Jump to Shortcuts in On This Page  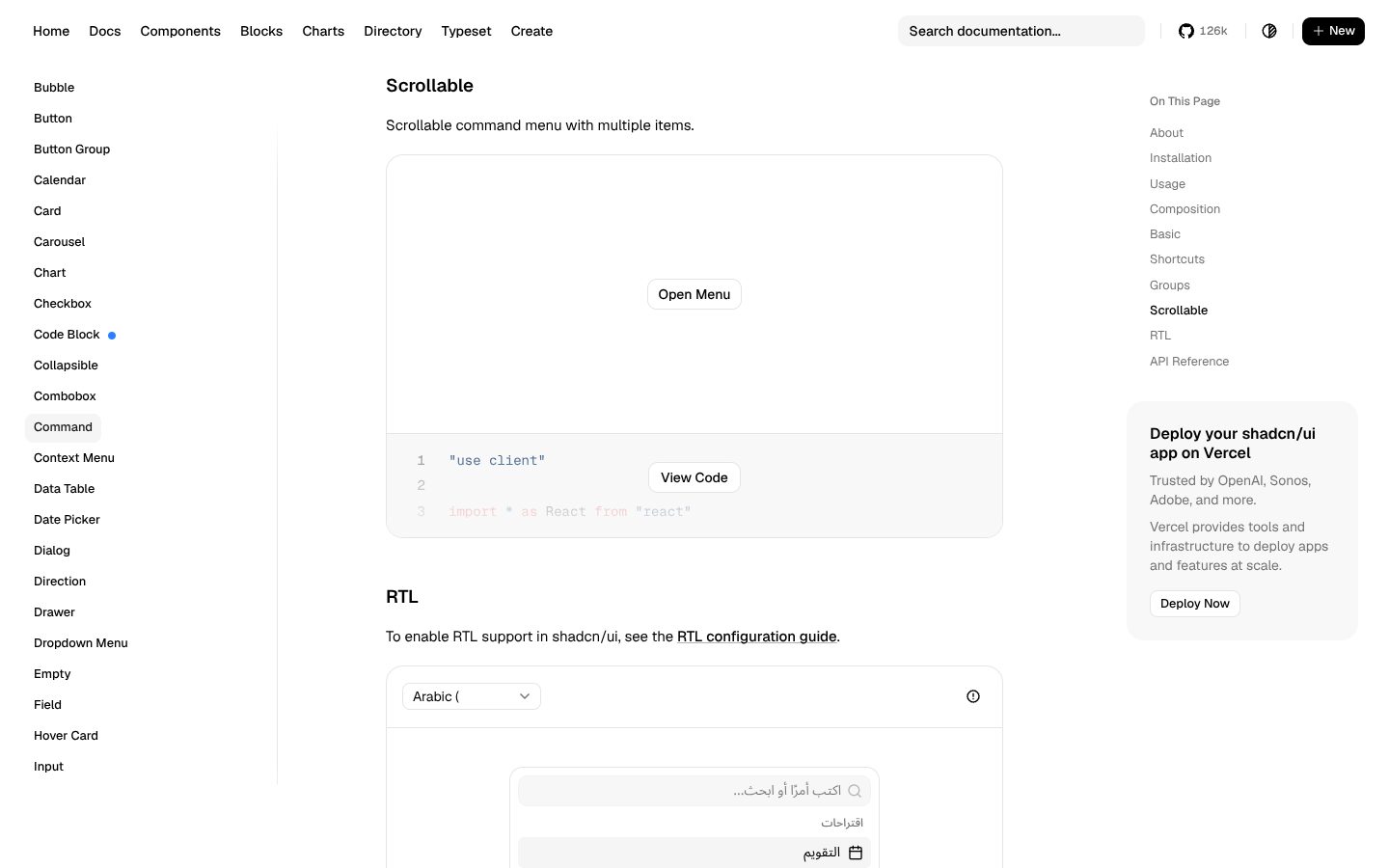(x=1177, y=259)
